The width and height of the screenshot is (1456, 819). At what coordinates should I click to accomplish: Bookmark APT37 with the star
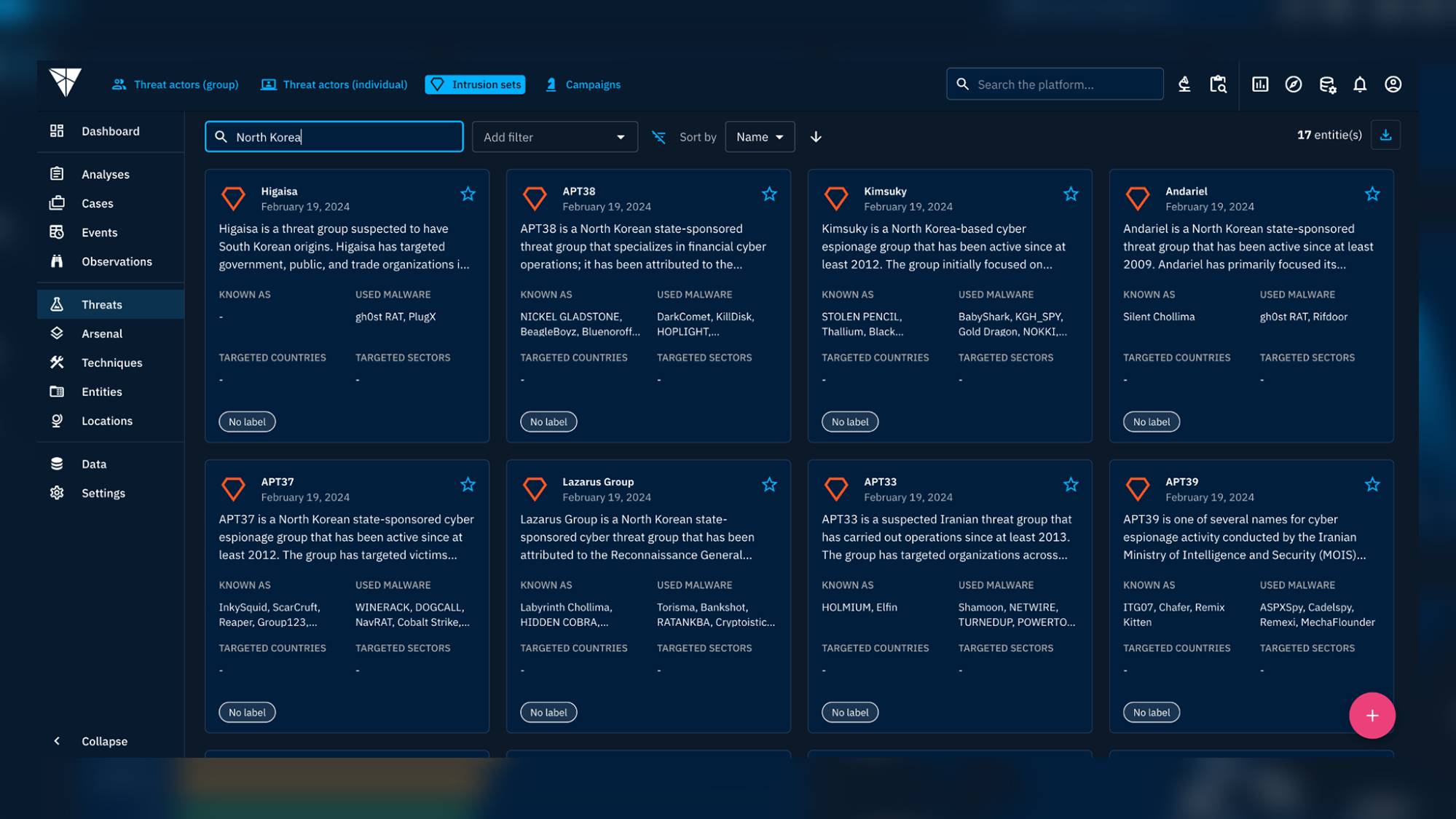(x=468, y=484)
